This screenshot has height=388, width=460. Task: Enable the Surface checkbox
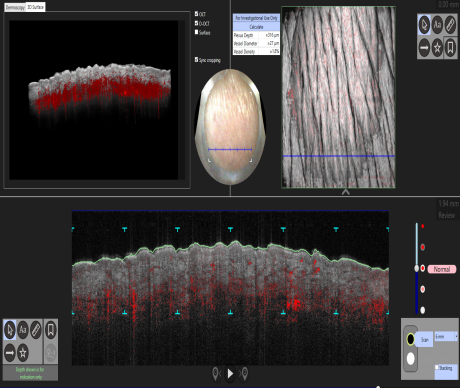[197, 32]
